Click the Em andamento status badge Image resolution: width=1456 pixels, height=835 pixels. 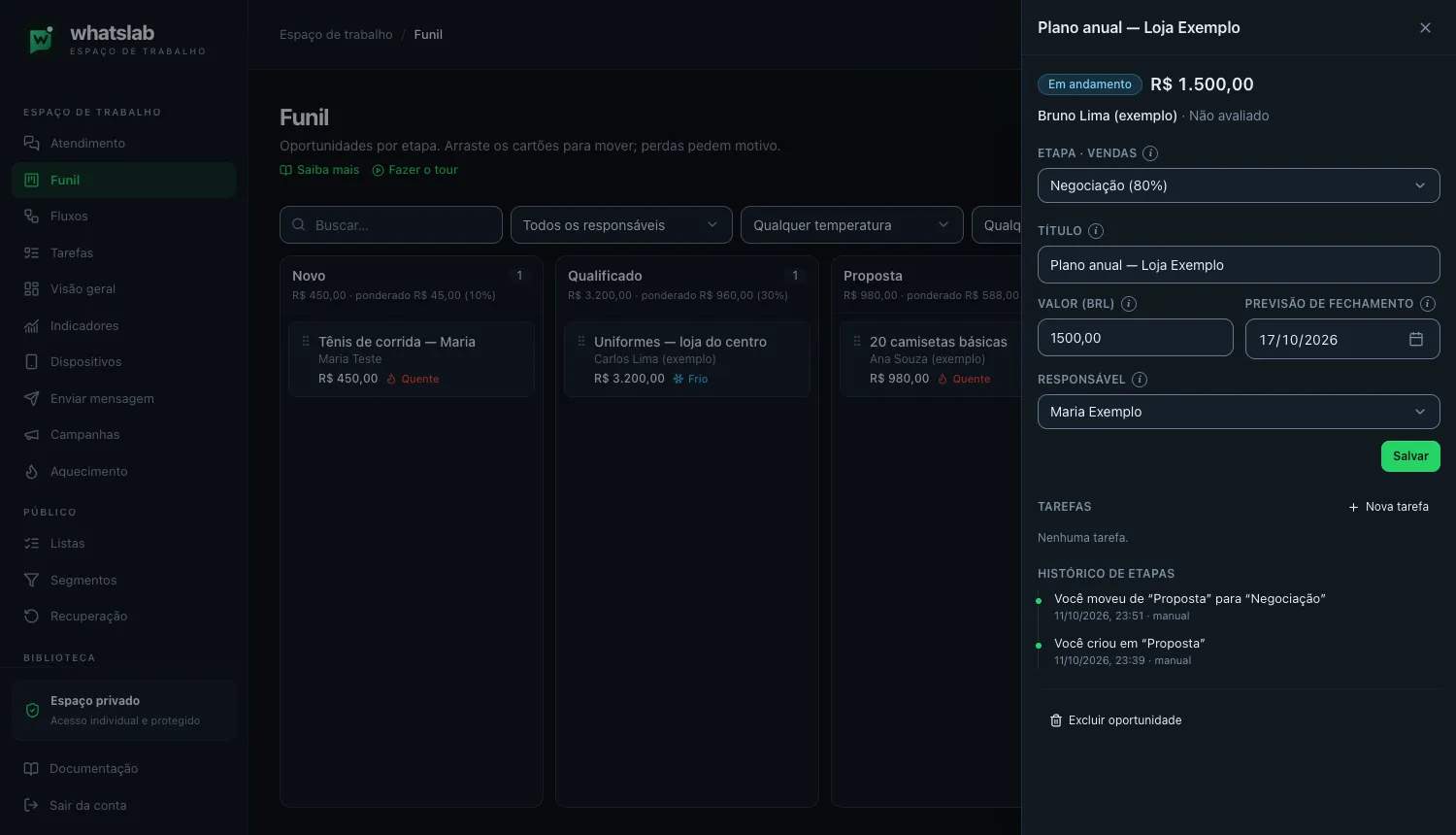tap(1089, 84)
